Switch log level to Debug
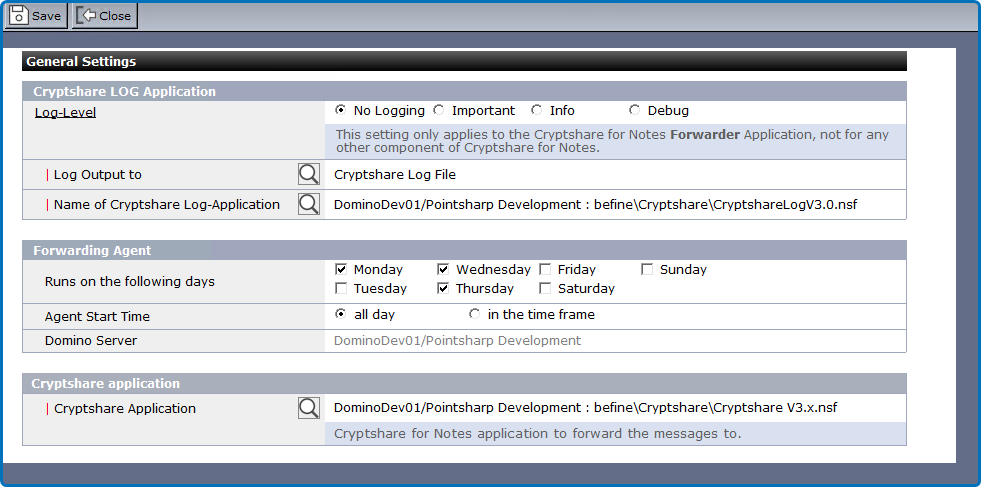Image resolution: width=981 pixels, height=487 pixels. 635,111
